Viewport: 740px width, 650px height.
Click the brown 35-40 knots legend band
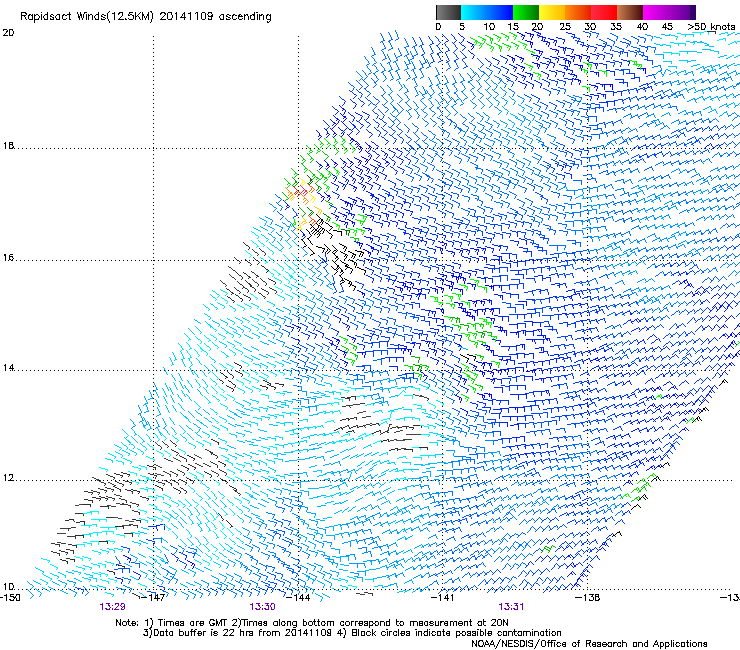[630, 12]
